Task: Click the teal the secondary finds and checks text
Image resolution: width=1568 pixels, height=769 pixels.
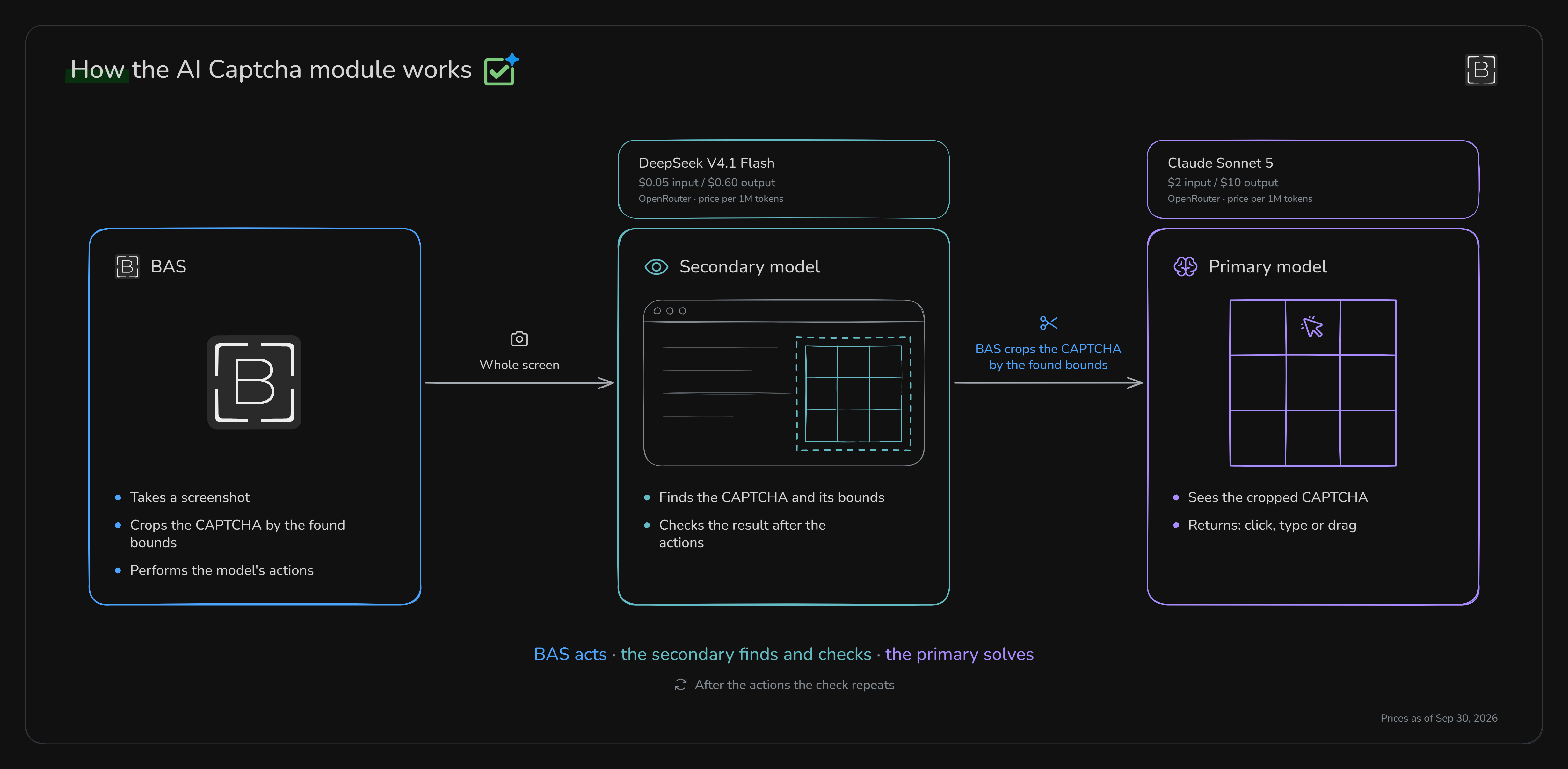Action: [746, 654]
